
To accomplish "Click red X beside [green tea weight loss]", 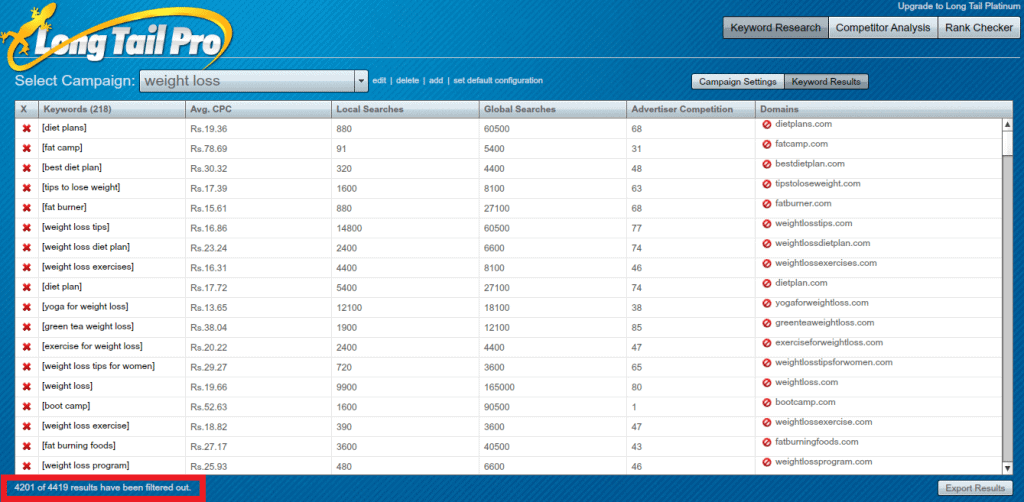I will pyautogui.click(x=27, y=327).
